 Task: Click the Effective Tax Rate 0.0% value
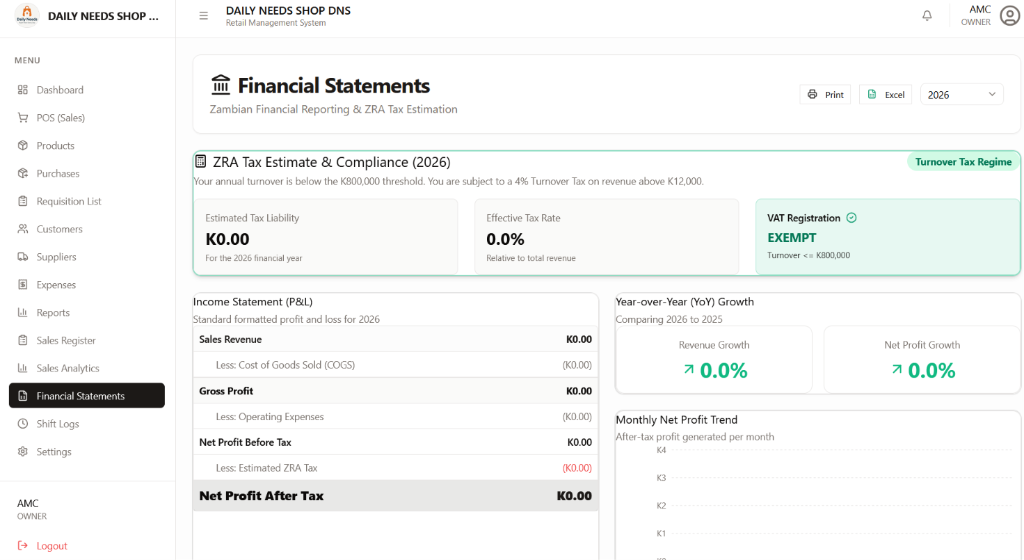click(x=505, y=239)
